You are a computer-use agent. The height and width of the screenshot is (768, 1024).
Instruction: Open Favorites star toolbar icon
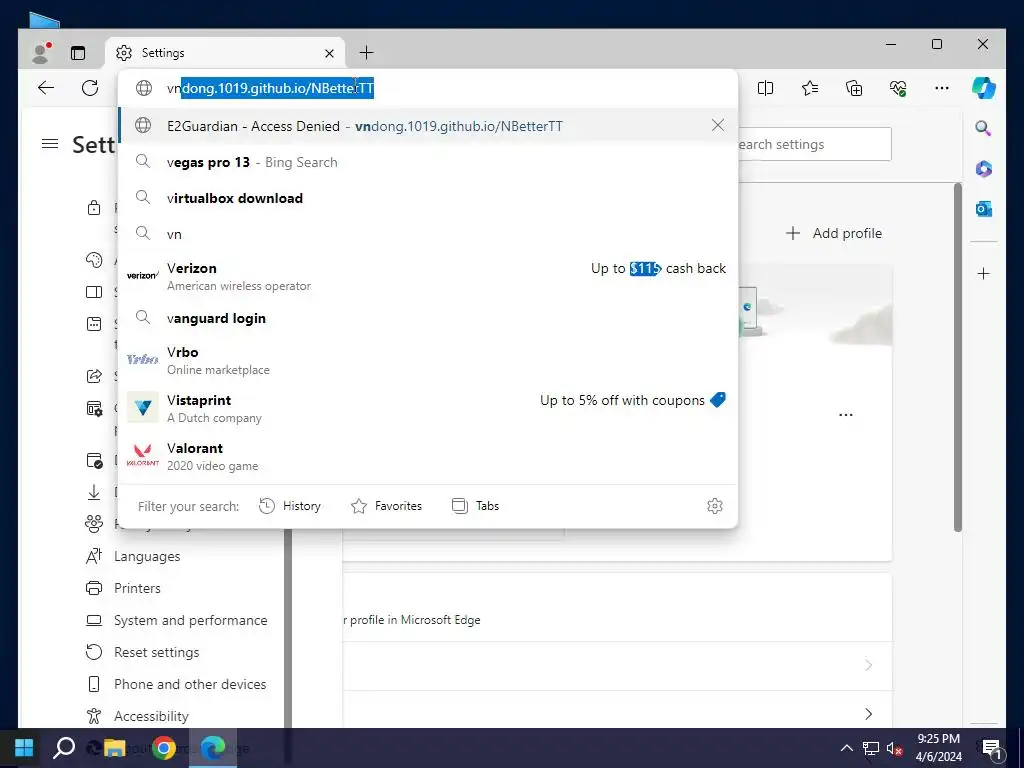(x=810, y=88)
